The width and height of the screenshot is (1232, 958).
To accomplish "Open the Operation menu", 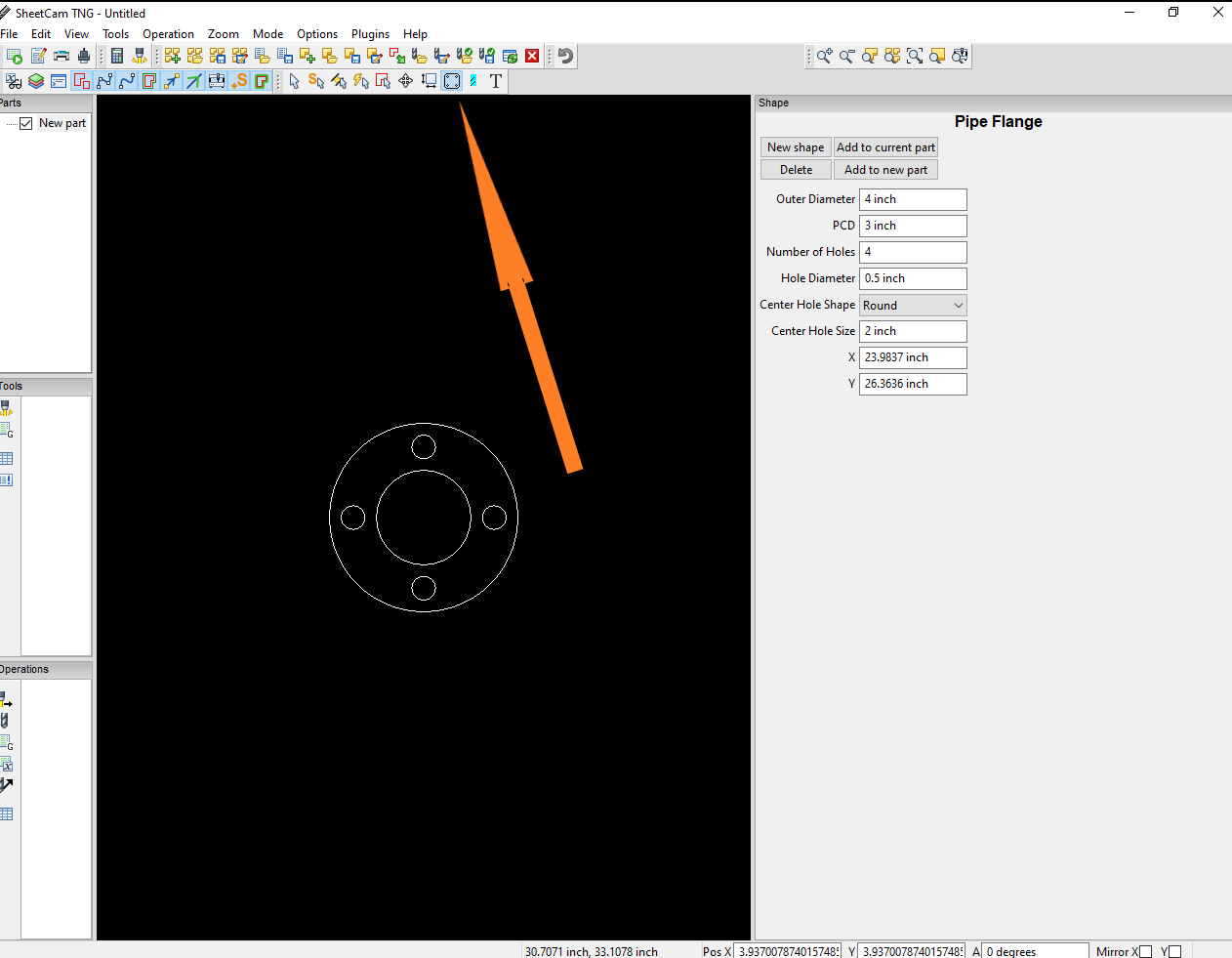I will 168,33.
